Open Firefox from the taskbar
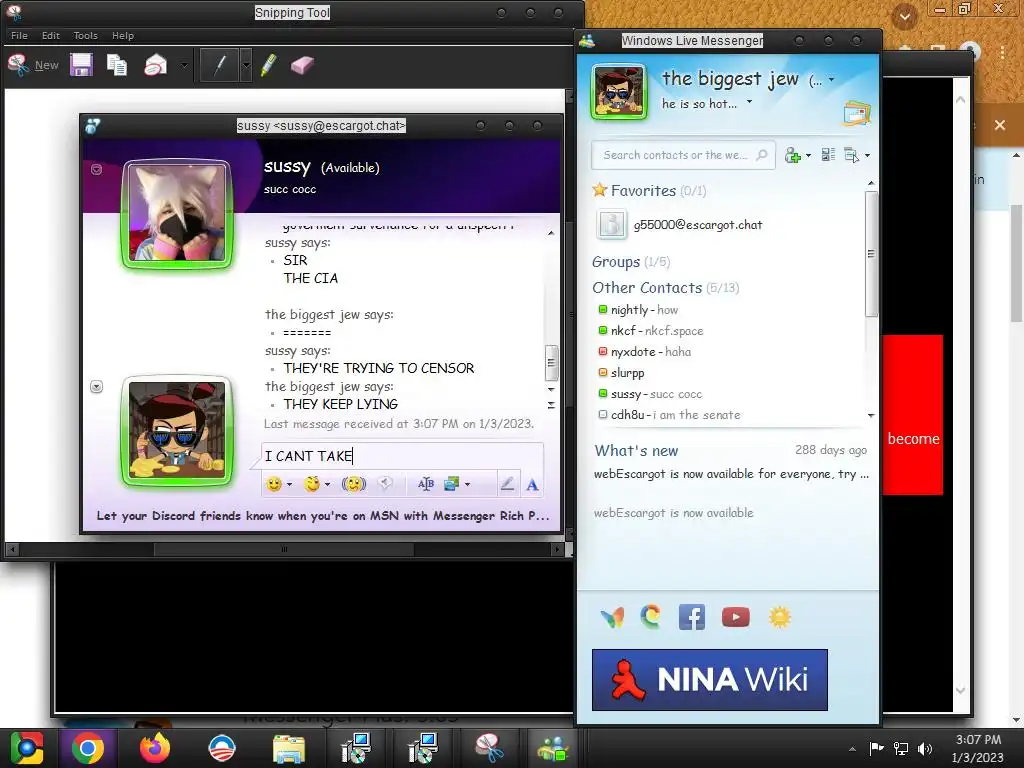 (x=154, y=748)
